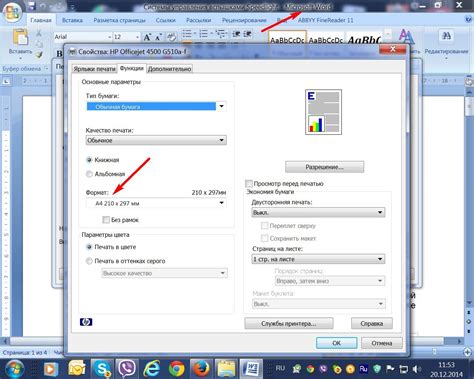Screen dimensions: 474x379
Task: Enable the Без рамок borderless checkbox
Action: tap(106, 220)
